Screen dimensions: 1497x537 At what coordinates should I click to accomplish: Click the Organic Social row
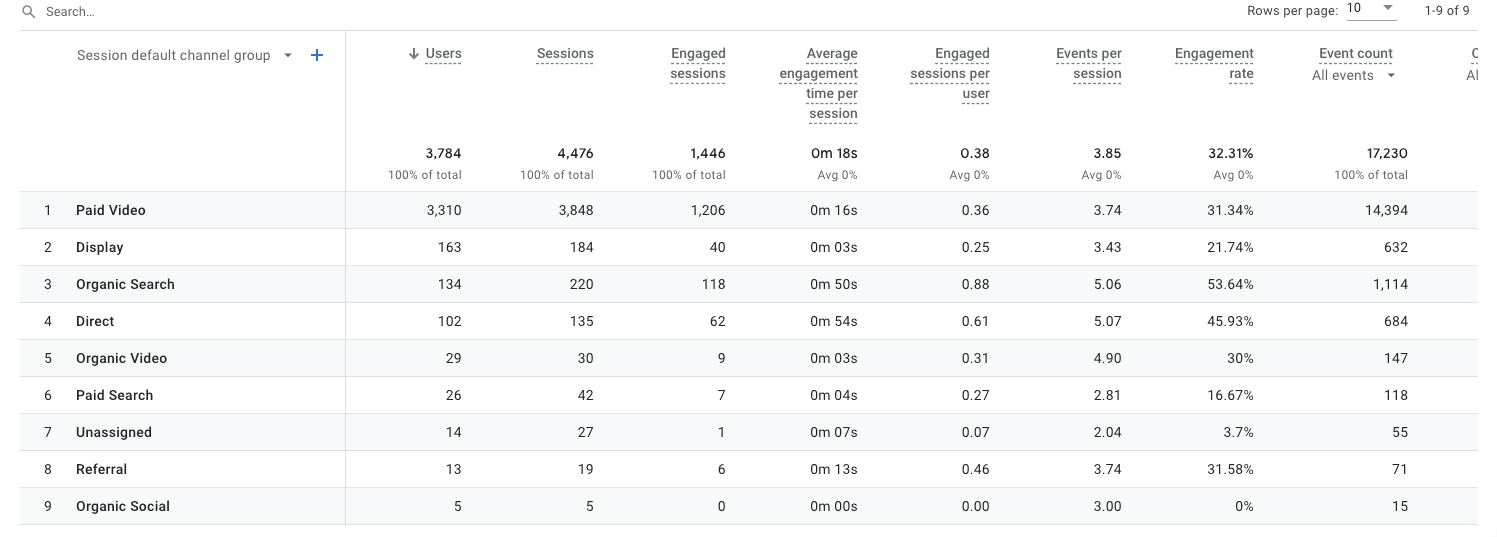[x=122, y=506]
